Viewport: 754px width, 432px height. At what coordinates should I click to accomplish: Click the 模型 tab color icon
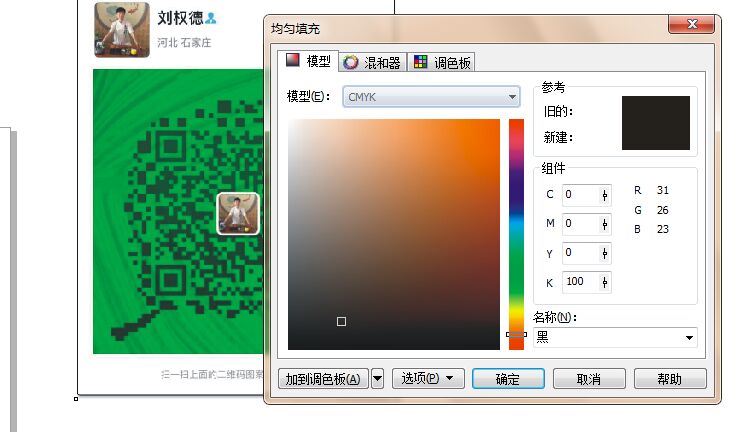pyautogui.click(x=292, y=60)
